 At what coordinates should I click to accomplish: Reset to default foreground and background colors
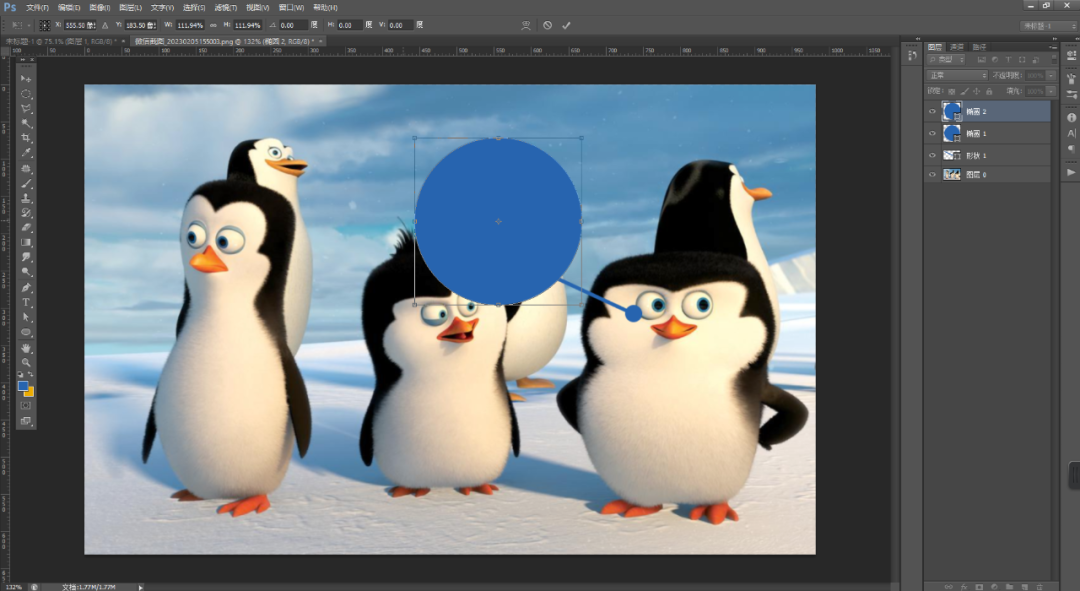[x=21, y=375]
